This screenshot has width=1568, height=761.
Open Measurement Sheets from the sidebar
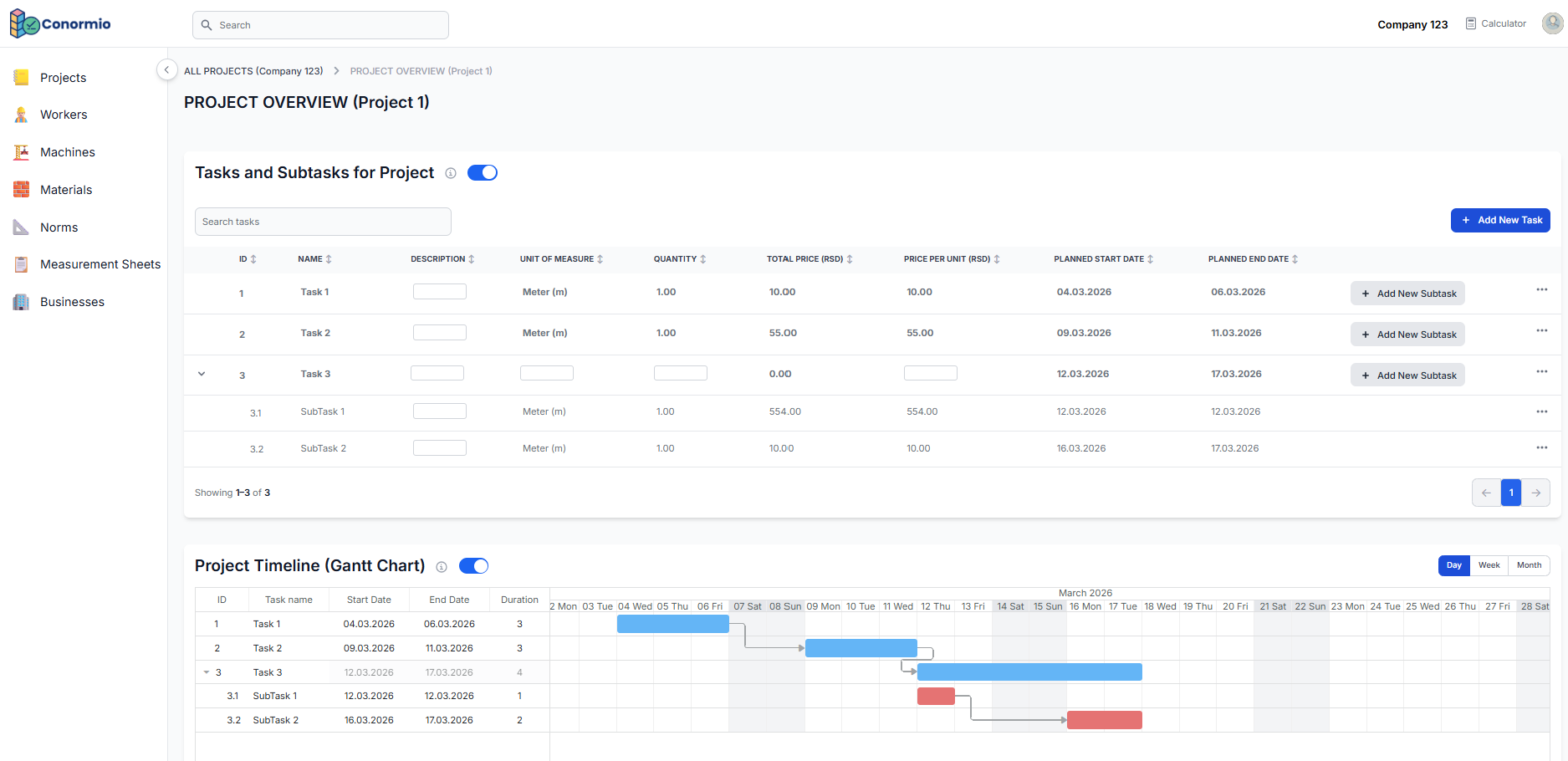[100, 264]
